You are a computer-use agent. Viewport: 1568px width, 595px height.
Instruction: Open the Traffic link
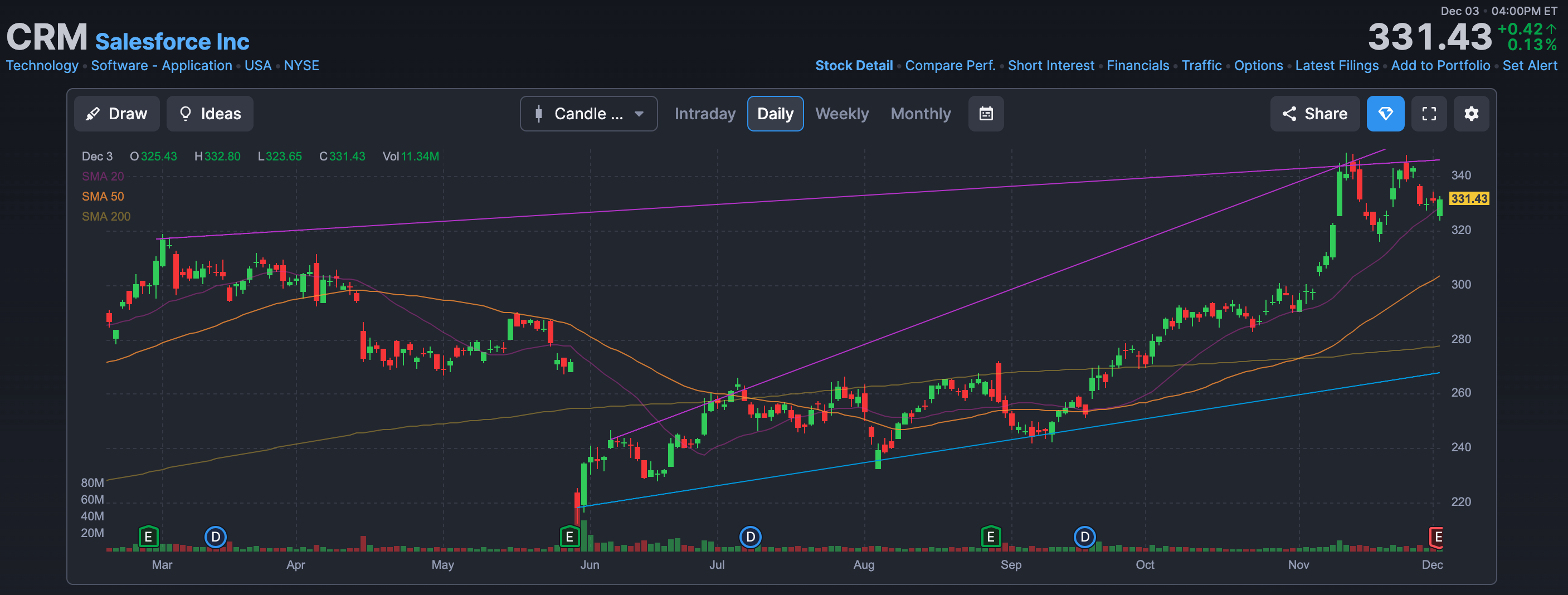1201,66
